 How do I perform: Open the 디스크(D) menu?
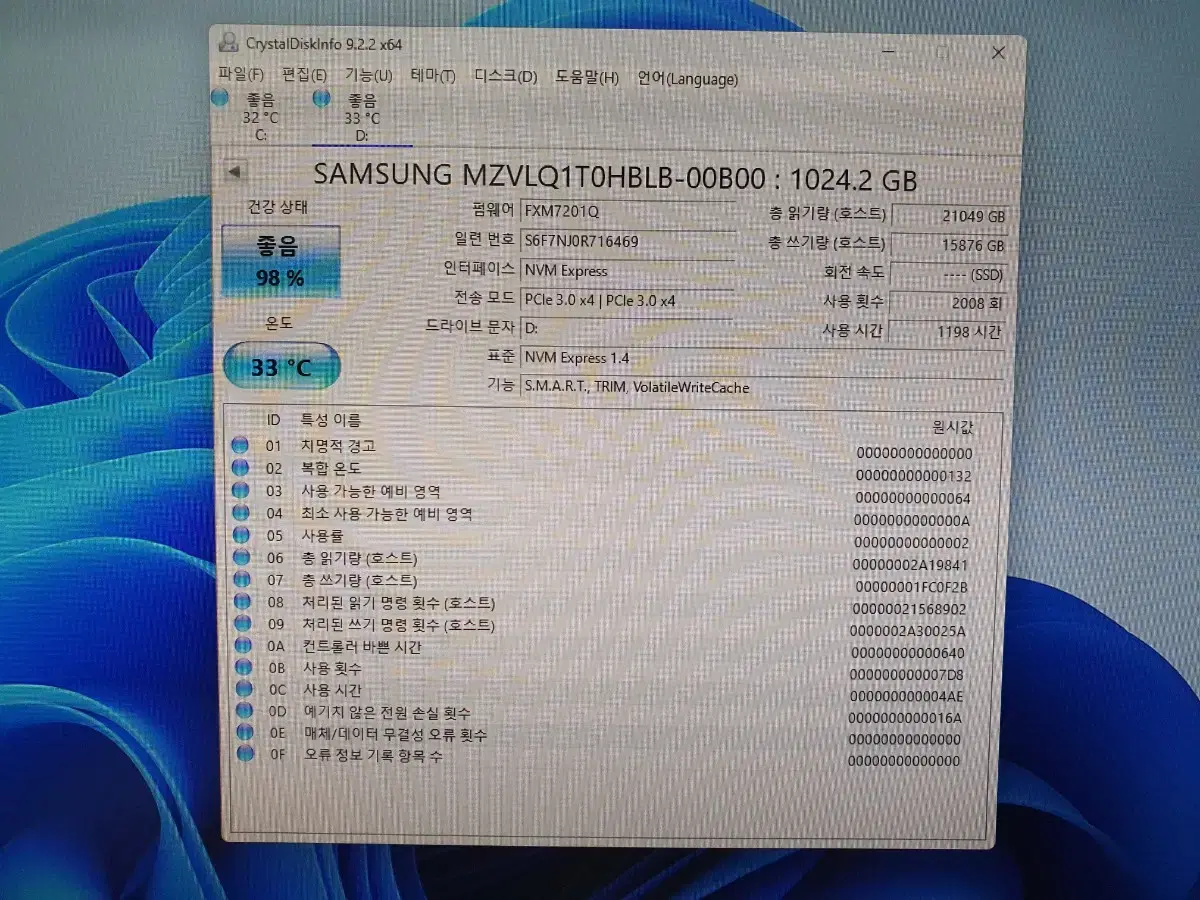[x=505, y=77]
